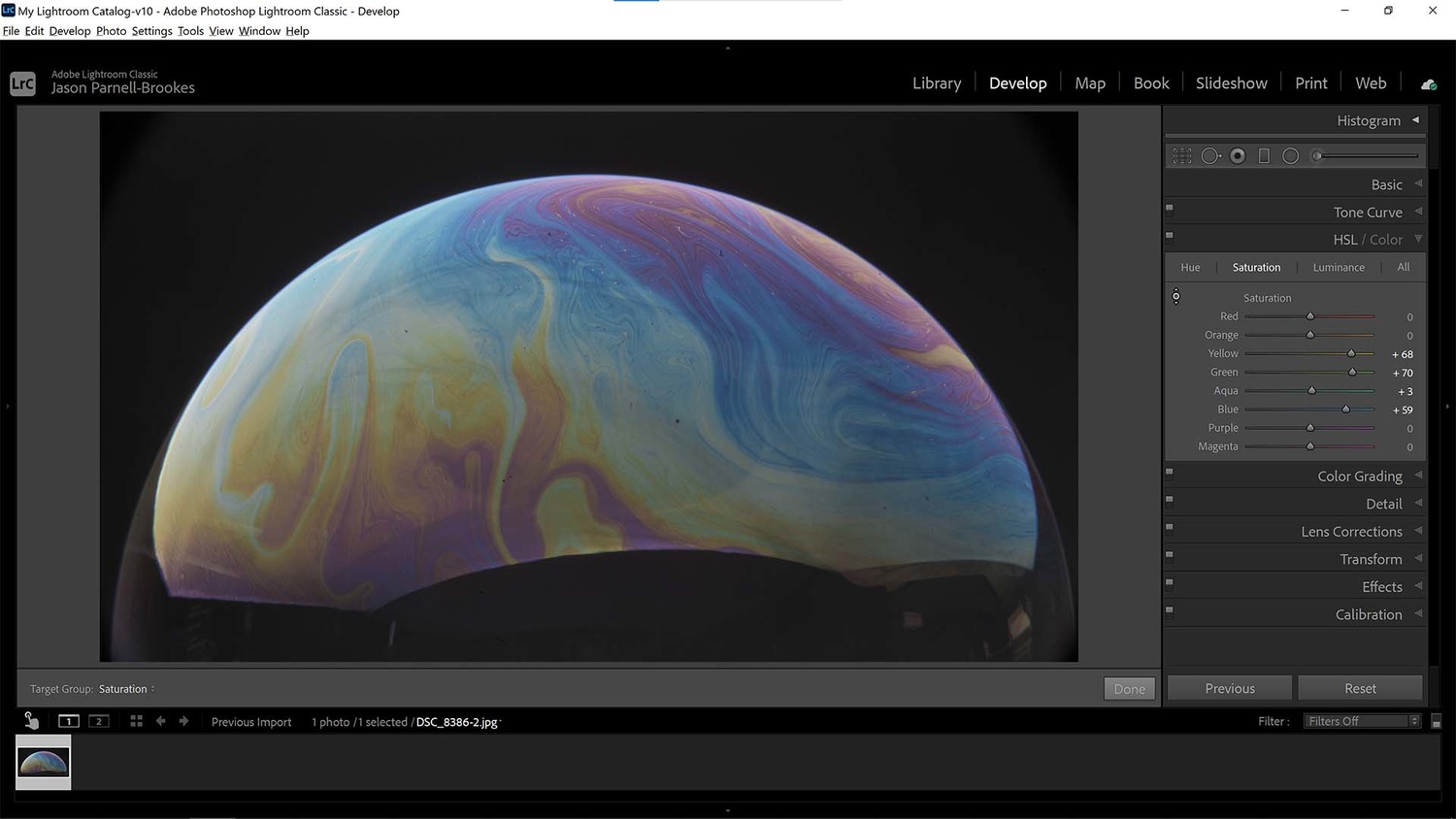Activate the Saturation targeted adjustment tool
Screen dimensions: 1456x819
pyautogui.click(x=1175, y=296)
